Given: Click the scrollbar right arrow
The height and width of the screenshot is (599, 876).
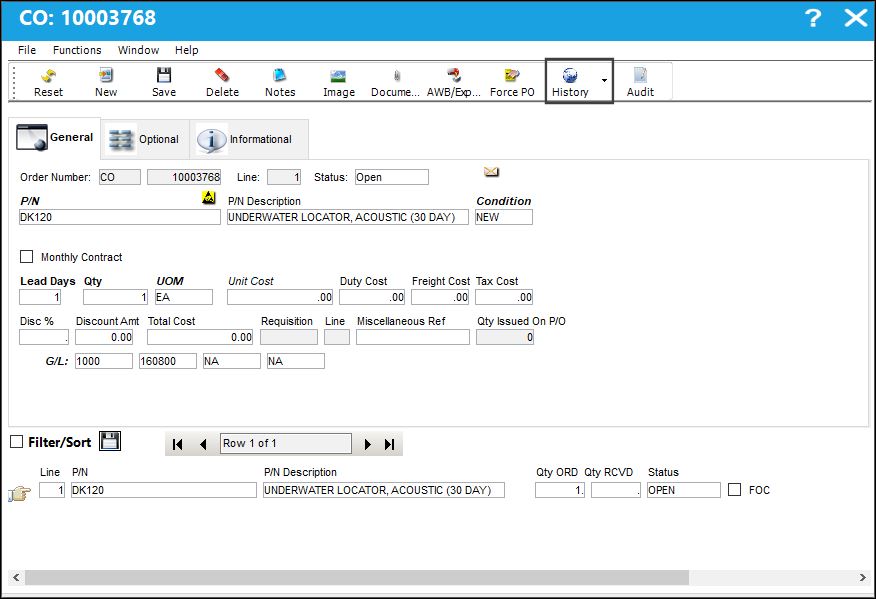Looking at the screenshot, I should pos(863,577).
